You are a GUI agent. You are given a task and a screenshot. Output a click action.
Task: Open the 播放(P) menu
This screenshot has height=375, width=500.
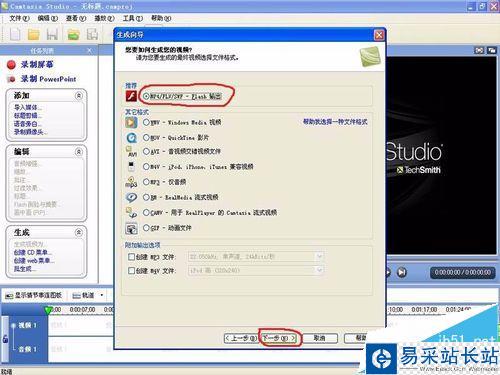104,18
